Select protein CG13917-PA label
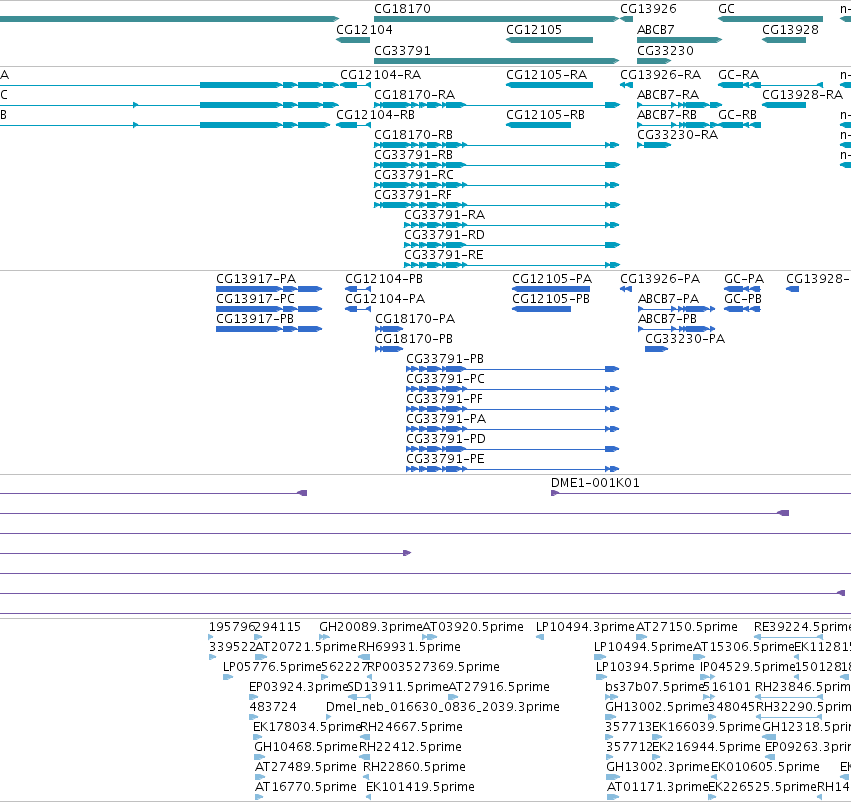This screenshot has width=851, height=802. pyautogui.click(x=256, y=279)
